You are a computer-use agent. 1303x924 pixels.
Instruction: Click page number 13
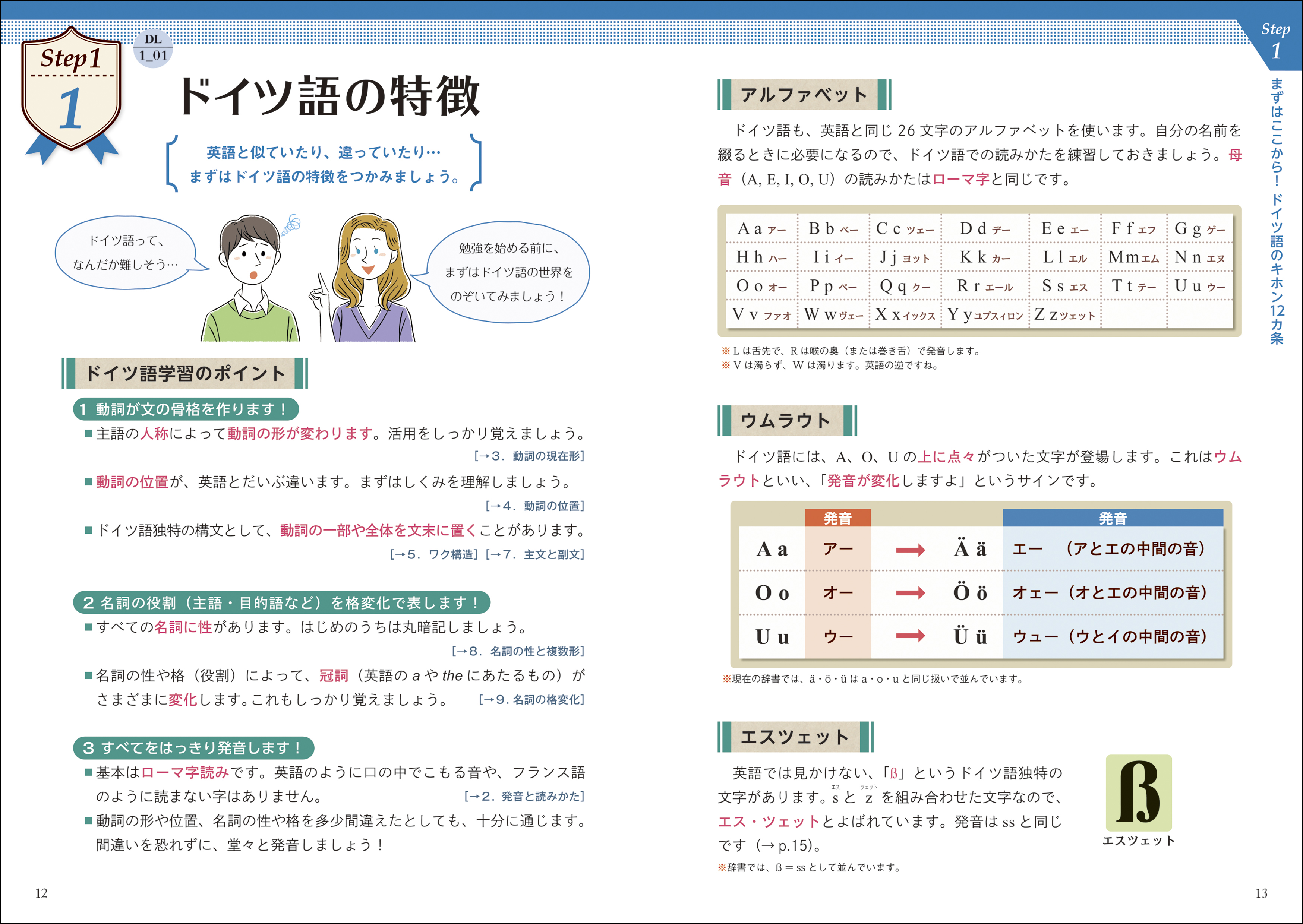click(x=1262, y=893)
